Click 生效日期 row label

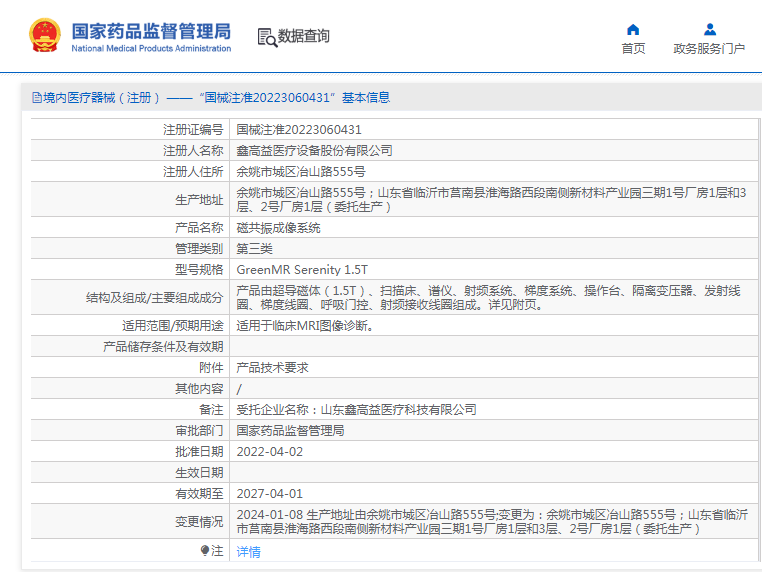click(199, 472)
